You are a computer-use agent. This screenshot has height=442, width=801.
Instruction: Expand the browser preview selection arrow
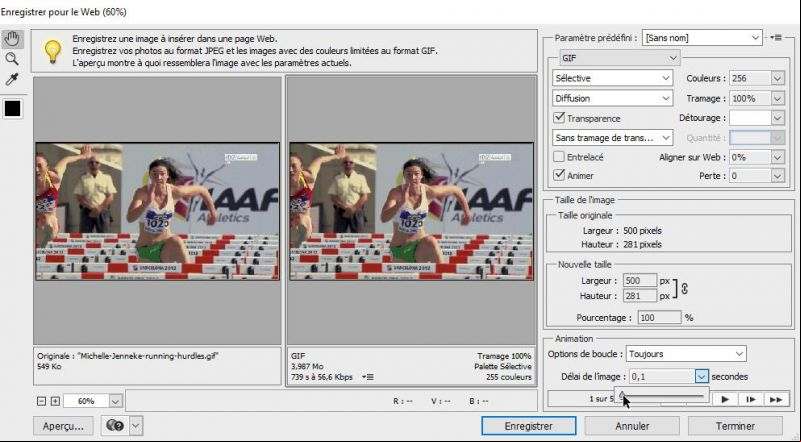(x=136, y=425)
